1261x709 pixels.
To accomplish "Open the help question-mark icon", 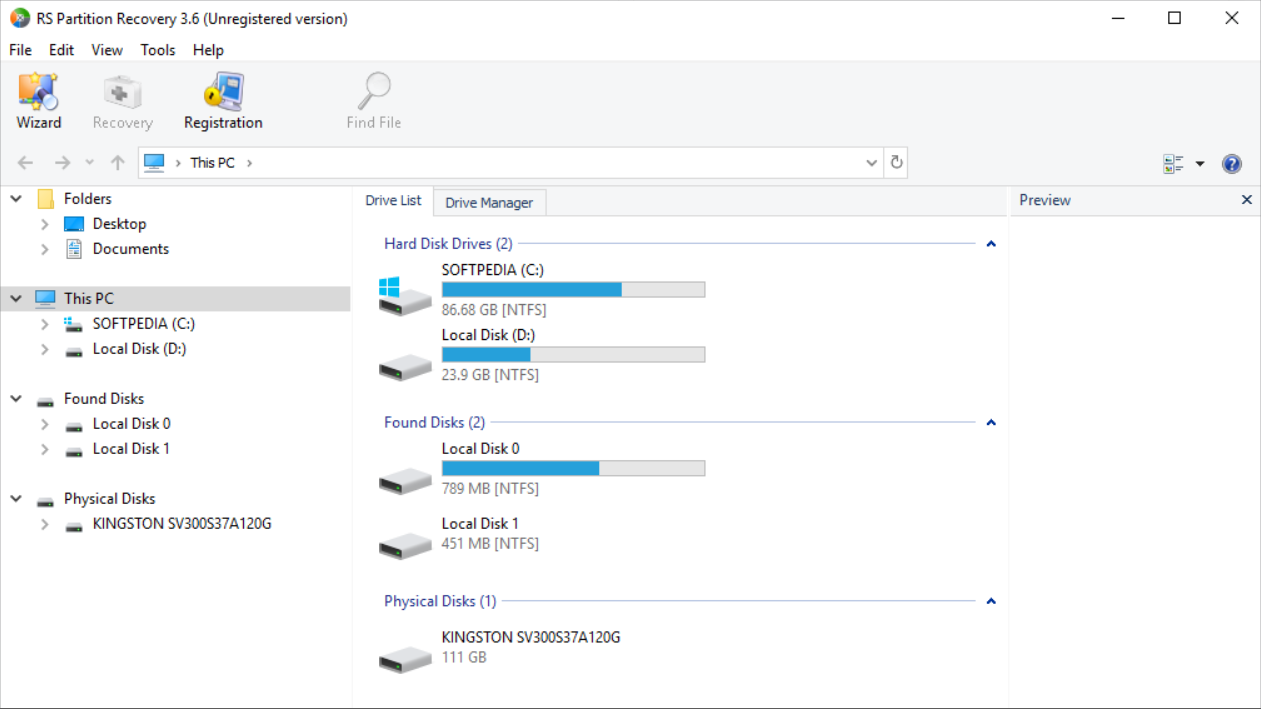I will (1232, 164).
